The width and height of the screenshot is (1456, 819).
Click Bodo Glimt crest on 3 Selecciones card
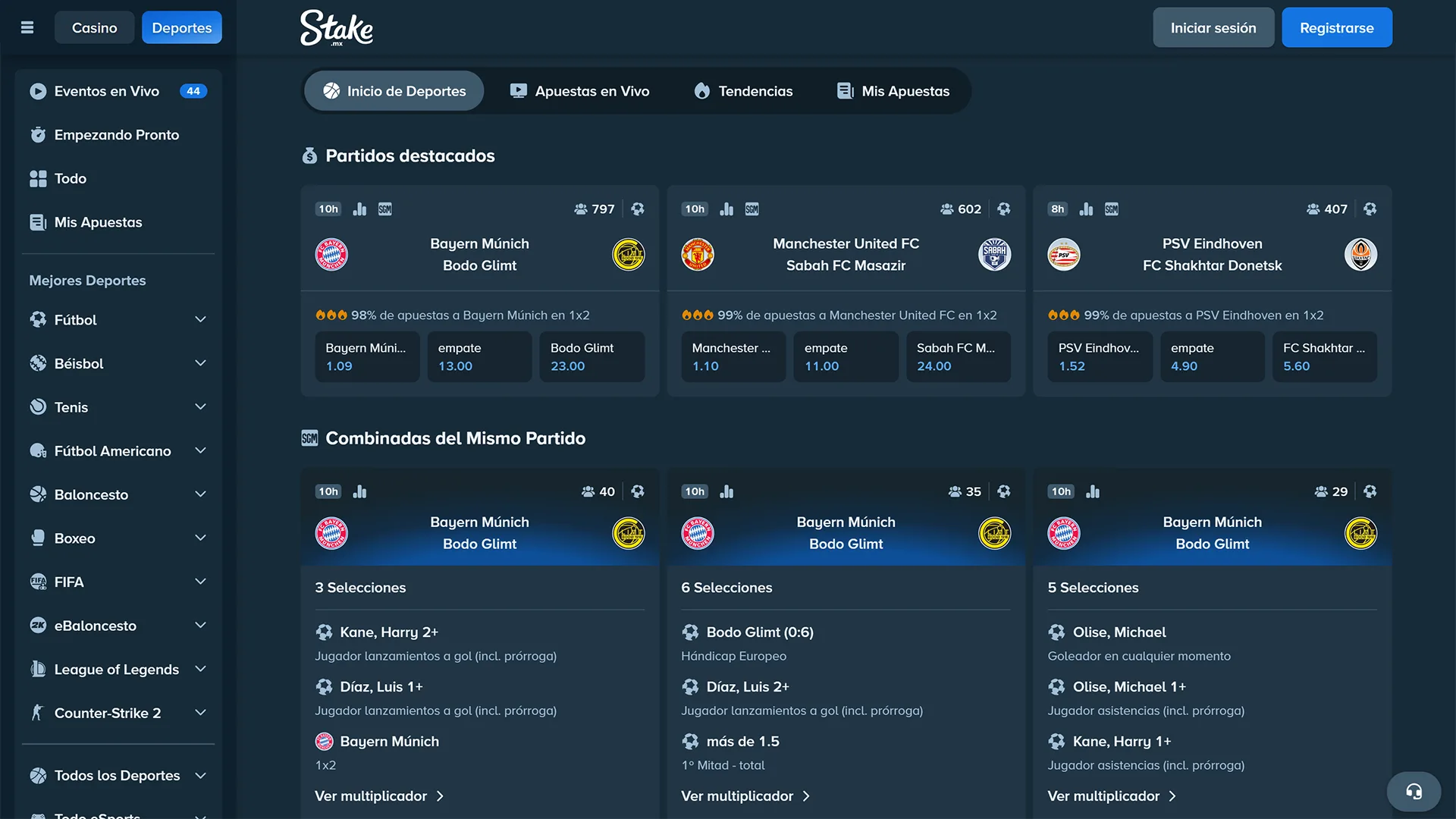tap(628, 533)
